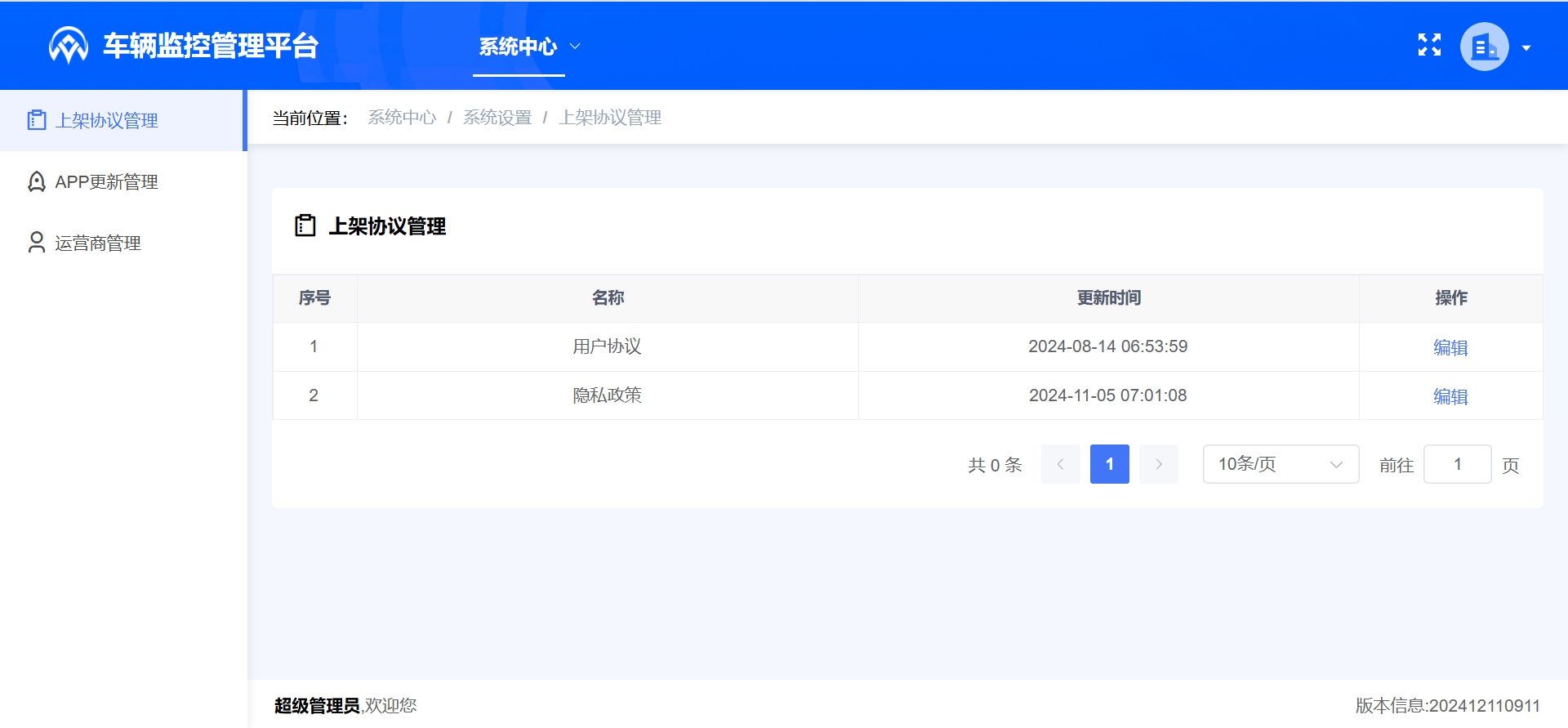This screenshot has height=728, width=1568.
Task: Click the 隐私政策 name cell
Action: [x=607, y=395]
